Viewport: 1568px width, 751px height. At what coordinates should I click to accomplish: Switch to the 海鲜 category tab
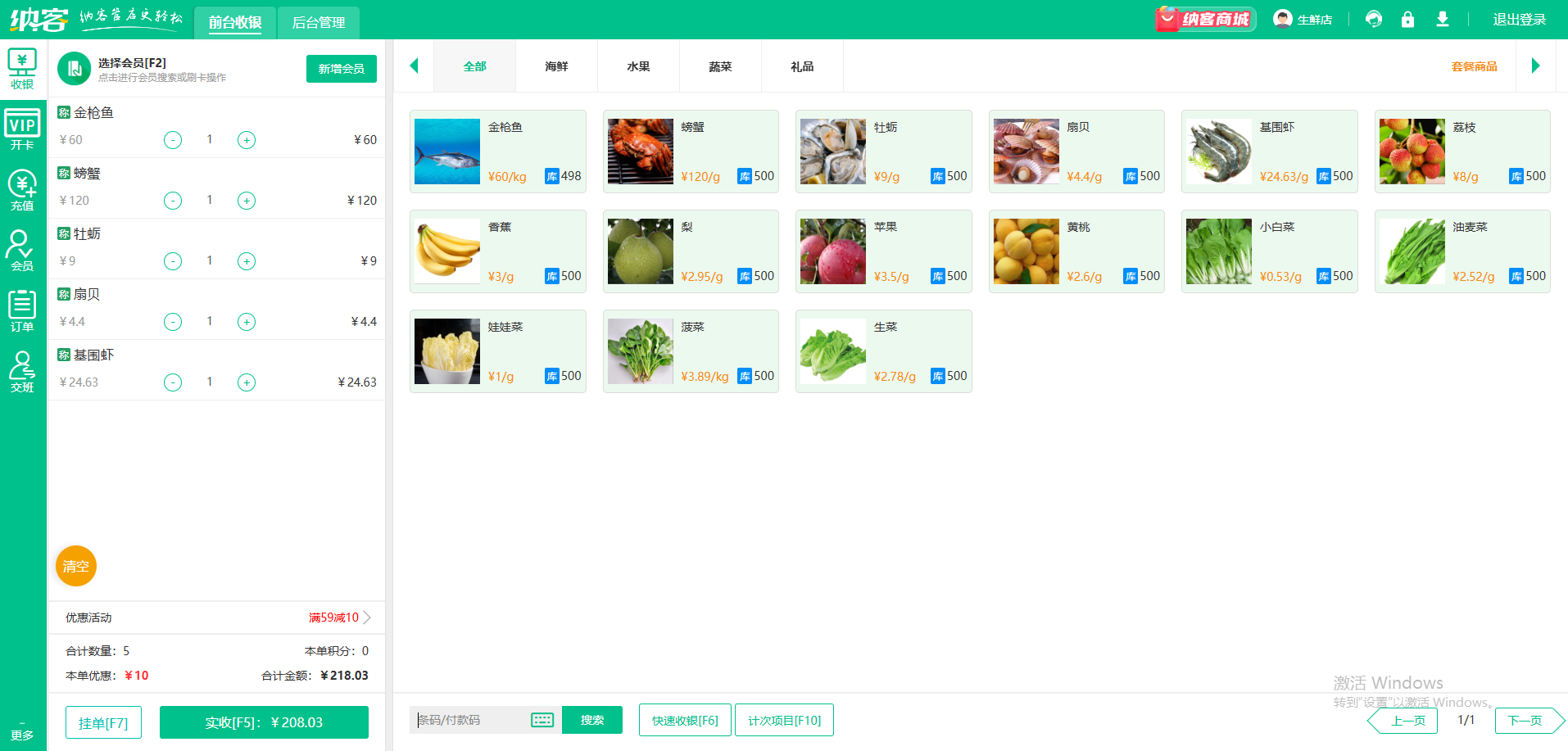pos(556,66)
